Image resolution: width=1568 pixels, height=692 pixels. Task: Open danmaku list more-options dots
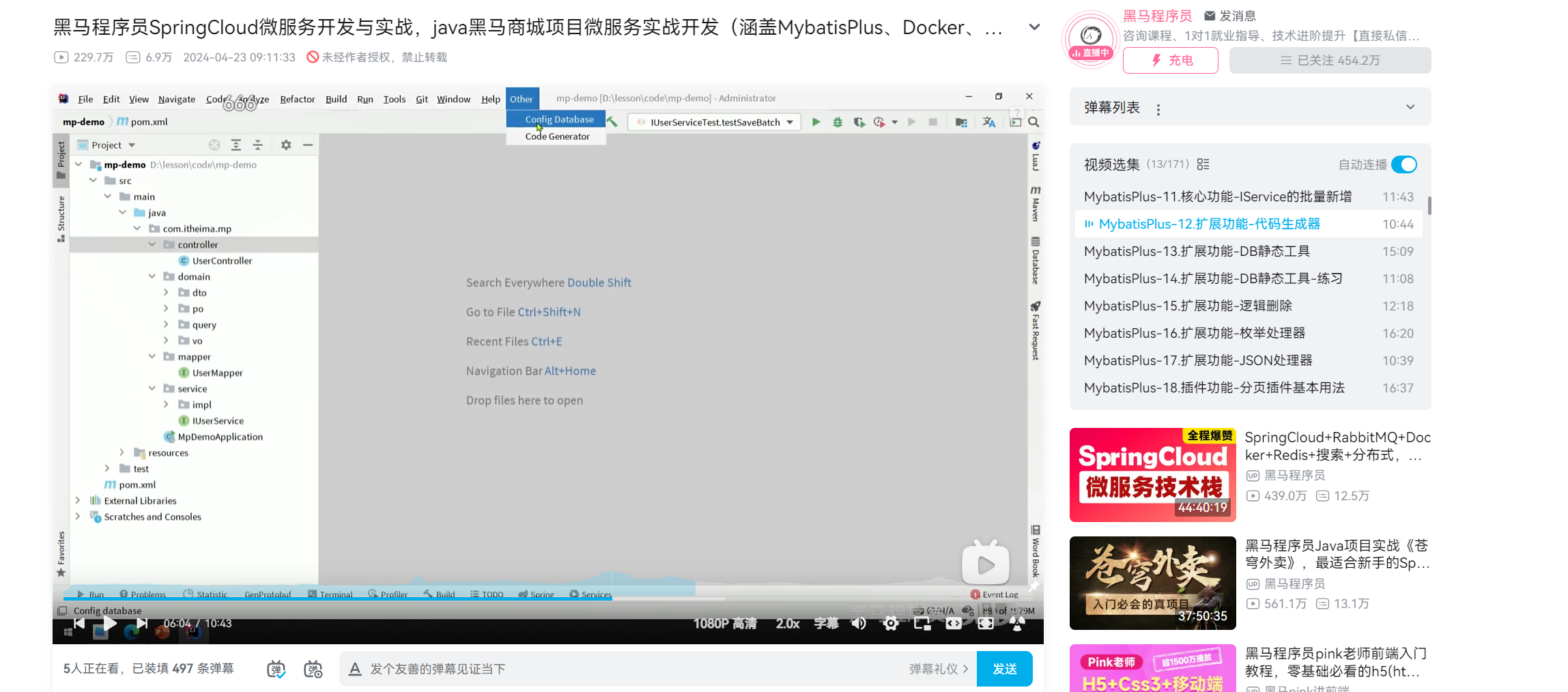tap(1158, 109)
